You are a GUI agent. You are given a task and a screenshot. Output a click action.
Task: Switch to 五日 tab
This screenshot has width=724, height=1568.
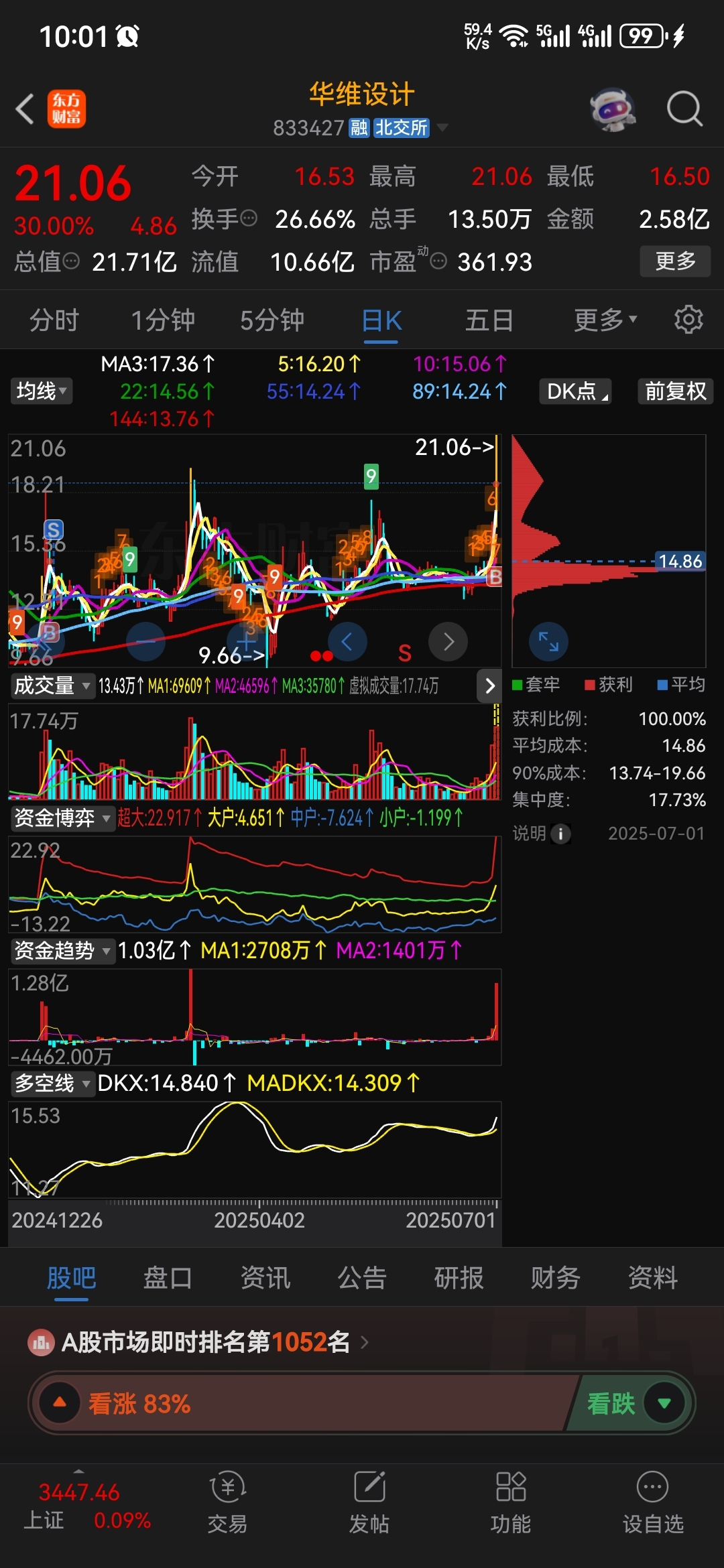pos(489,320)
